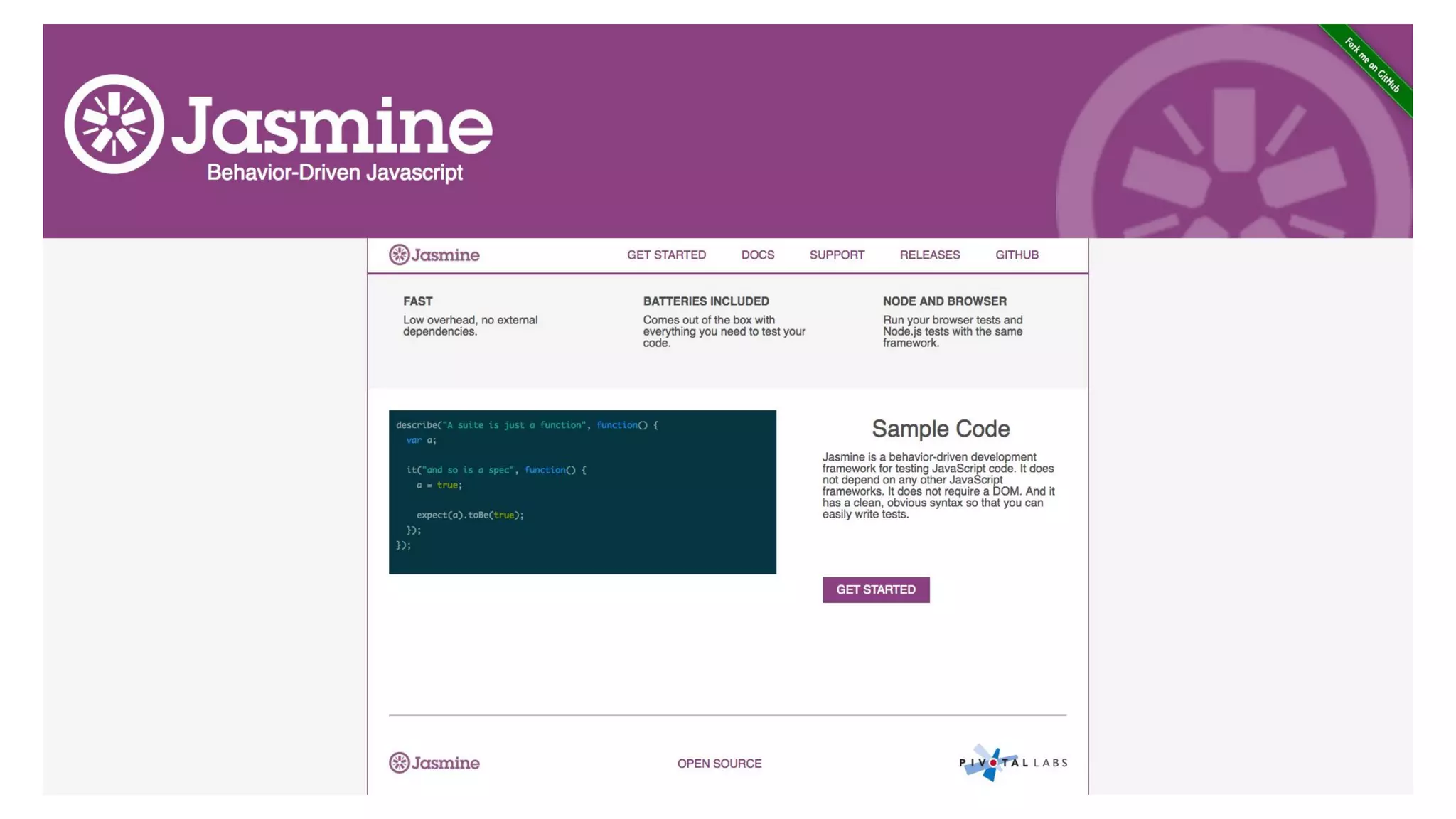Click the Fast feature heading
The image size is (1456, 819).
pos(417,301)
